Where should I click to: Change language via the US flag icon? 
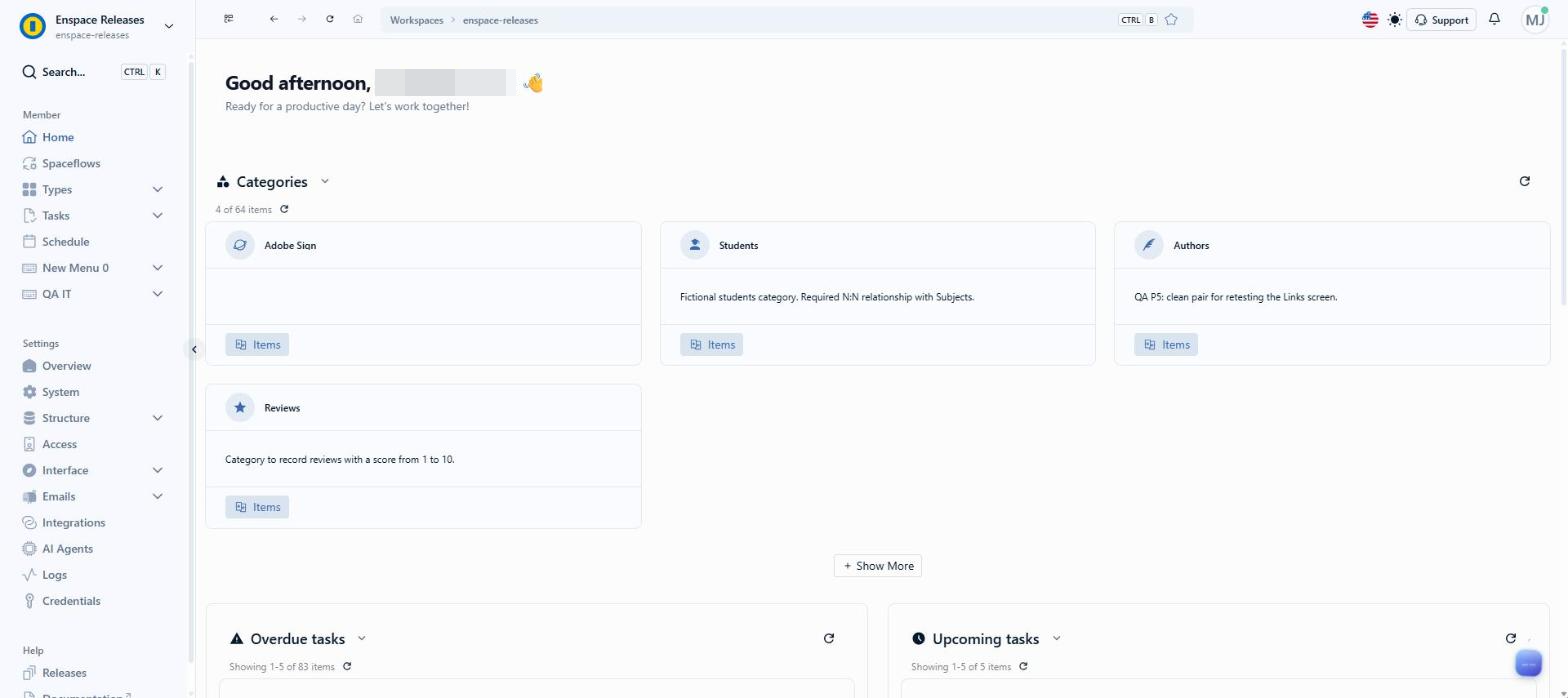tap(1370, 19)
